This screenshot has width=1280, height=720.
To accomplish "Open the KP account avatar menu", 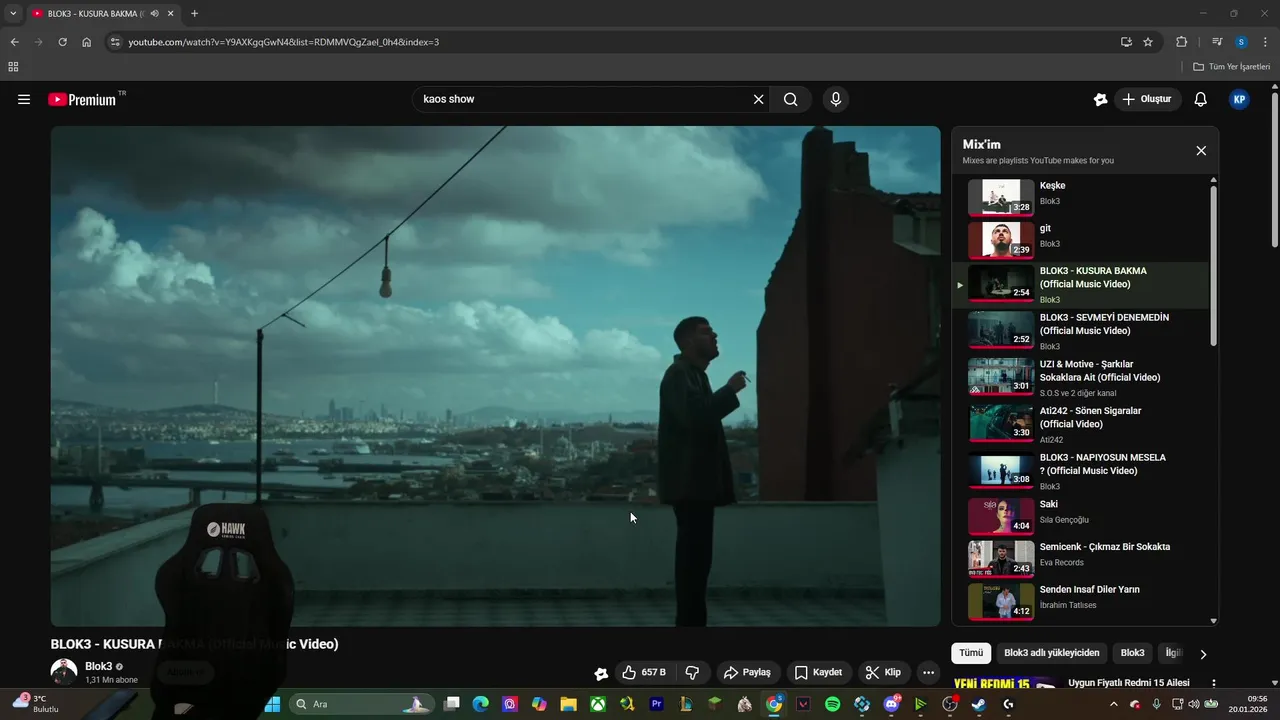I will (x=1239, y=99).
